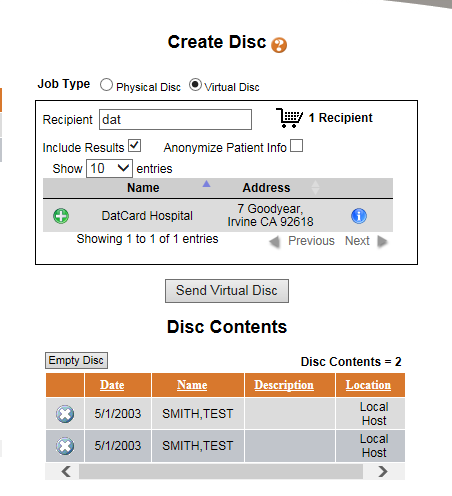Click the Recipient search input field

[x=175, y=119]
